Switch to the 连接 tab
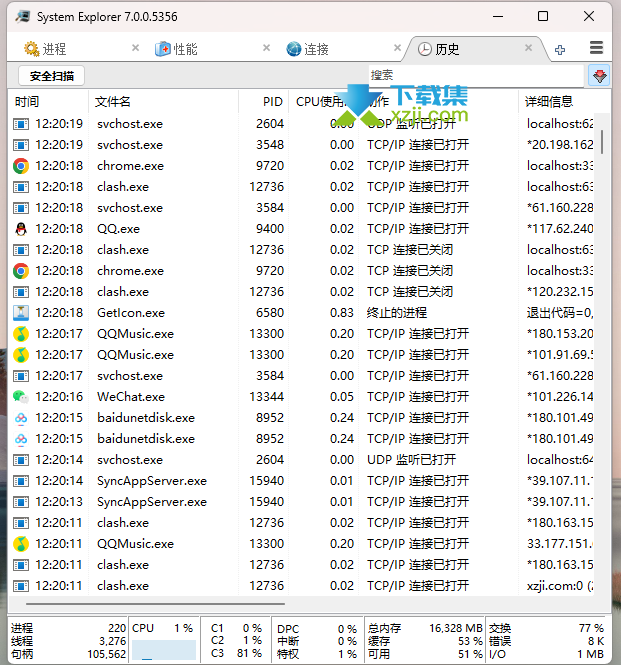621x665 pixels. (307, 49)
